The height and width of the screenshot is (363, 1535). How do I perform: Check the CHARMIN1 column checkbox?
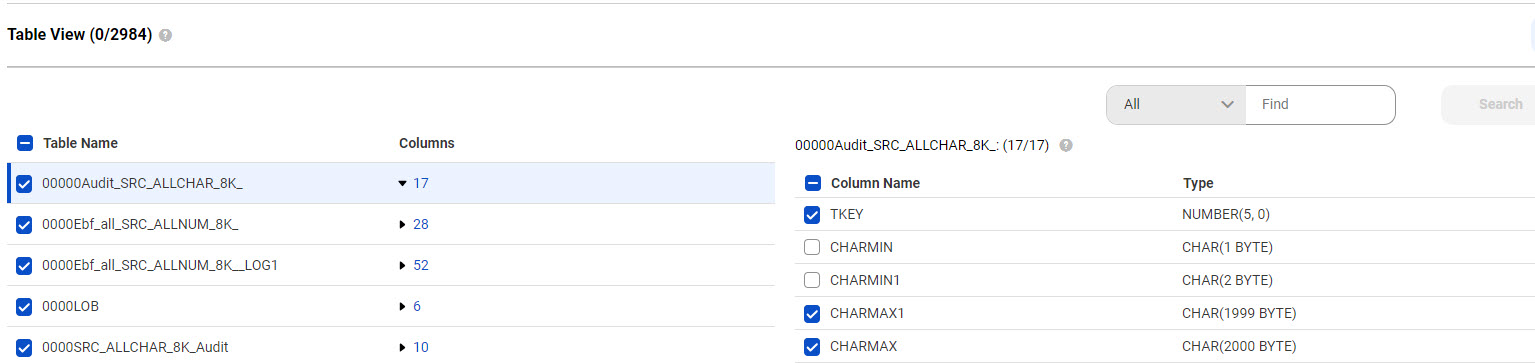pos(812,280)
